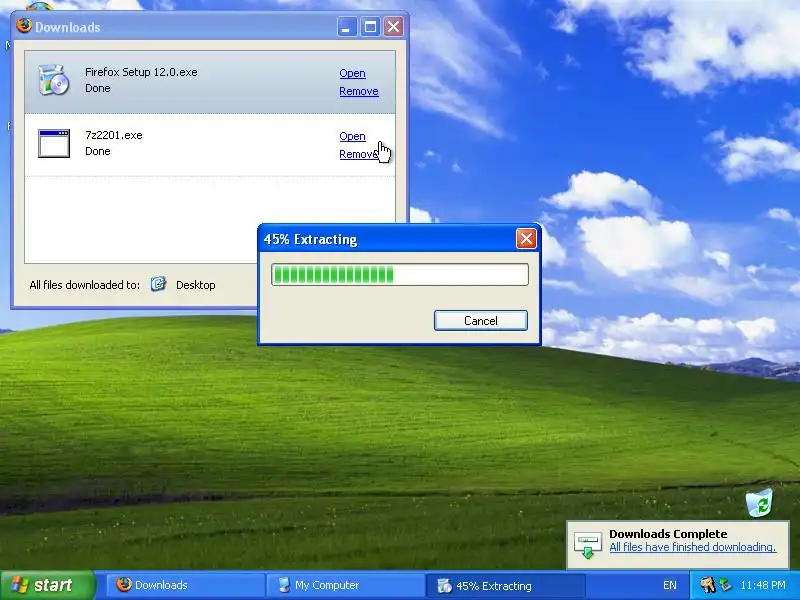Click the Downloads Complete notification icon
This screenshot has width=800, height=600.
587,544
